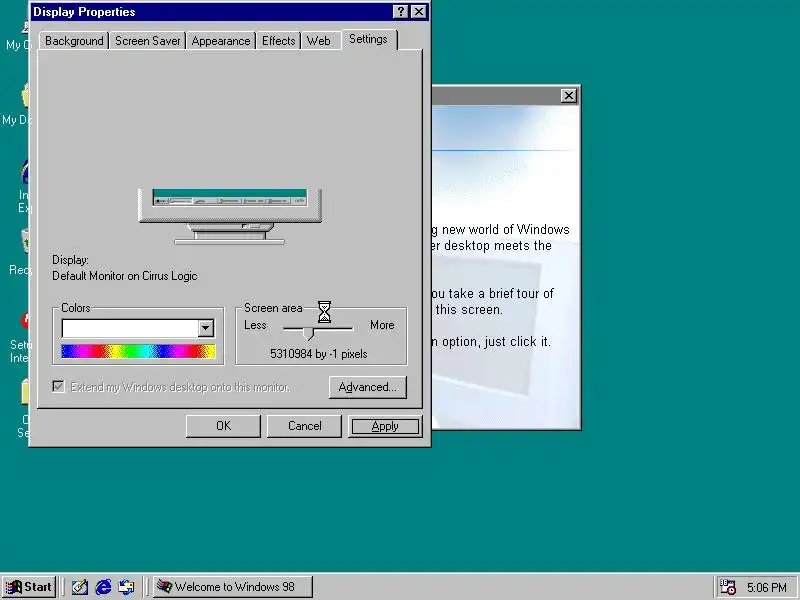
Task: Click the Task Scheduler tray icon
Action: point(727,587)
